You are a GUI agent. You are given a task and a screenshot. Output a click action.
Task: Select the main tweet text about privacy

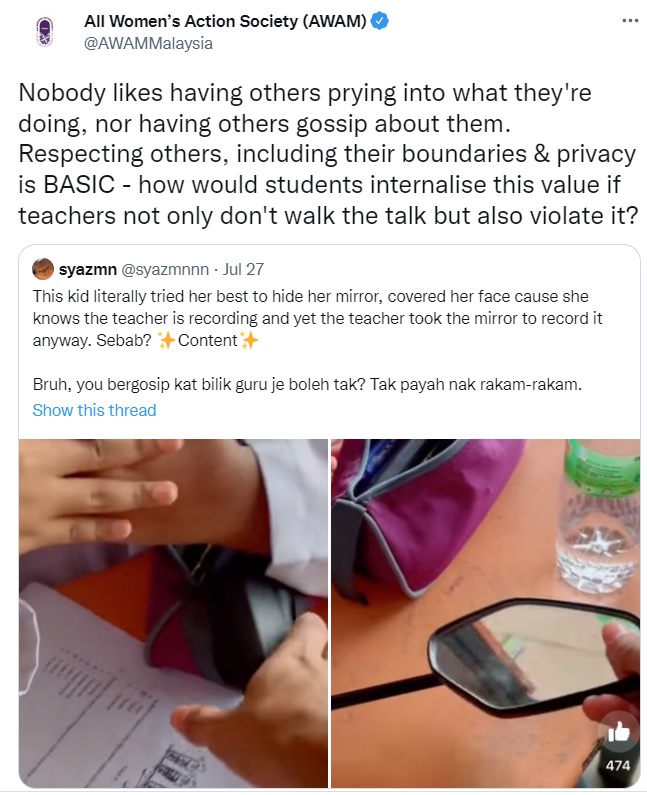coord(327,154)
